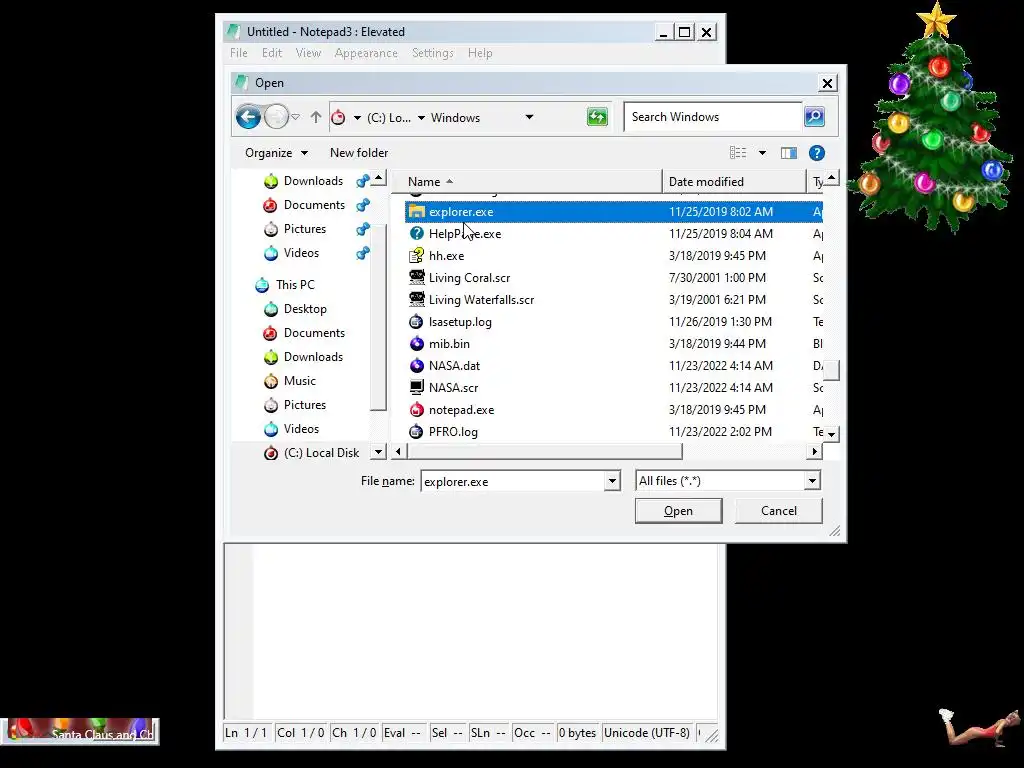
Task: Click the Santa Claus taskbar button
Action: [x=80, y=732]
